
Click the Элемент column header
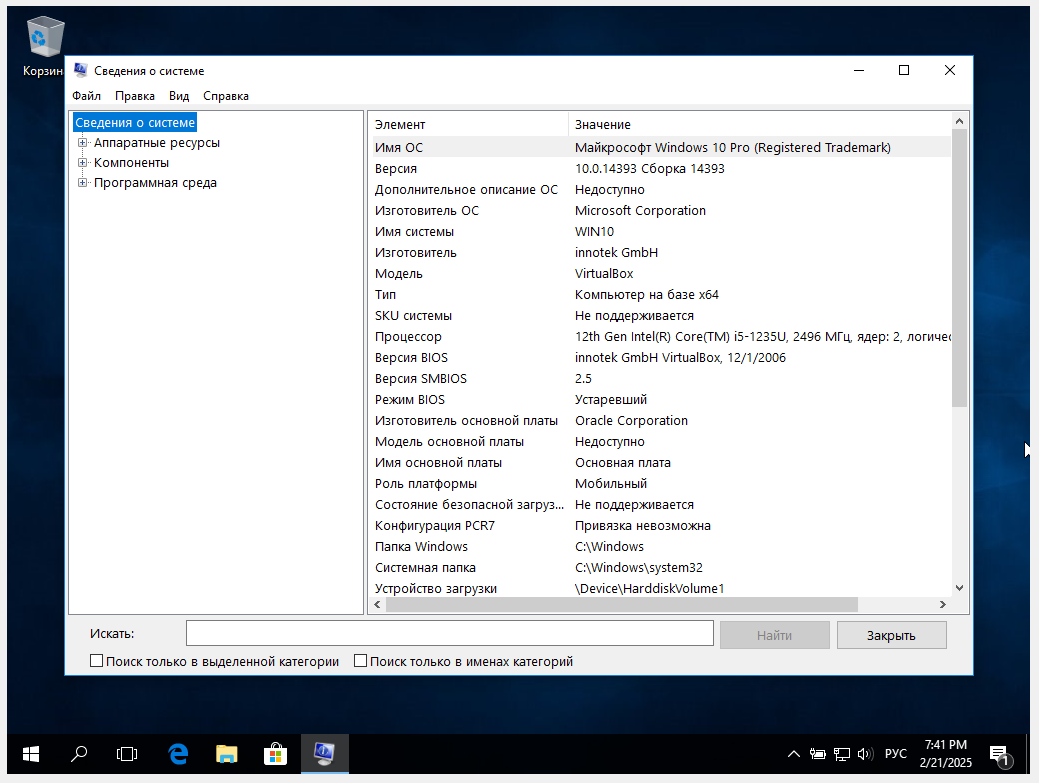coord(469,125)
